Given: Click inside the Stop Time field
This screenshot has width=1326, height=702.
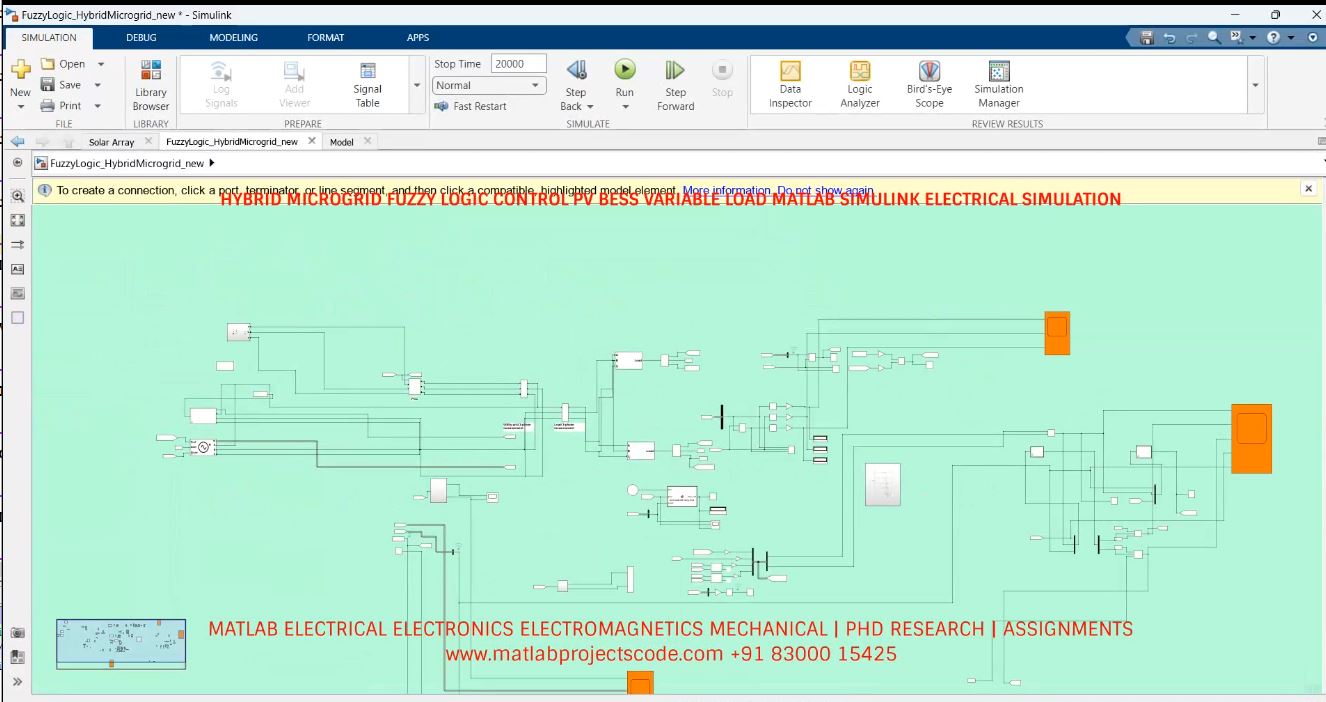Looking at the screenshot, I should click(x=517, y=62).
